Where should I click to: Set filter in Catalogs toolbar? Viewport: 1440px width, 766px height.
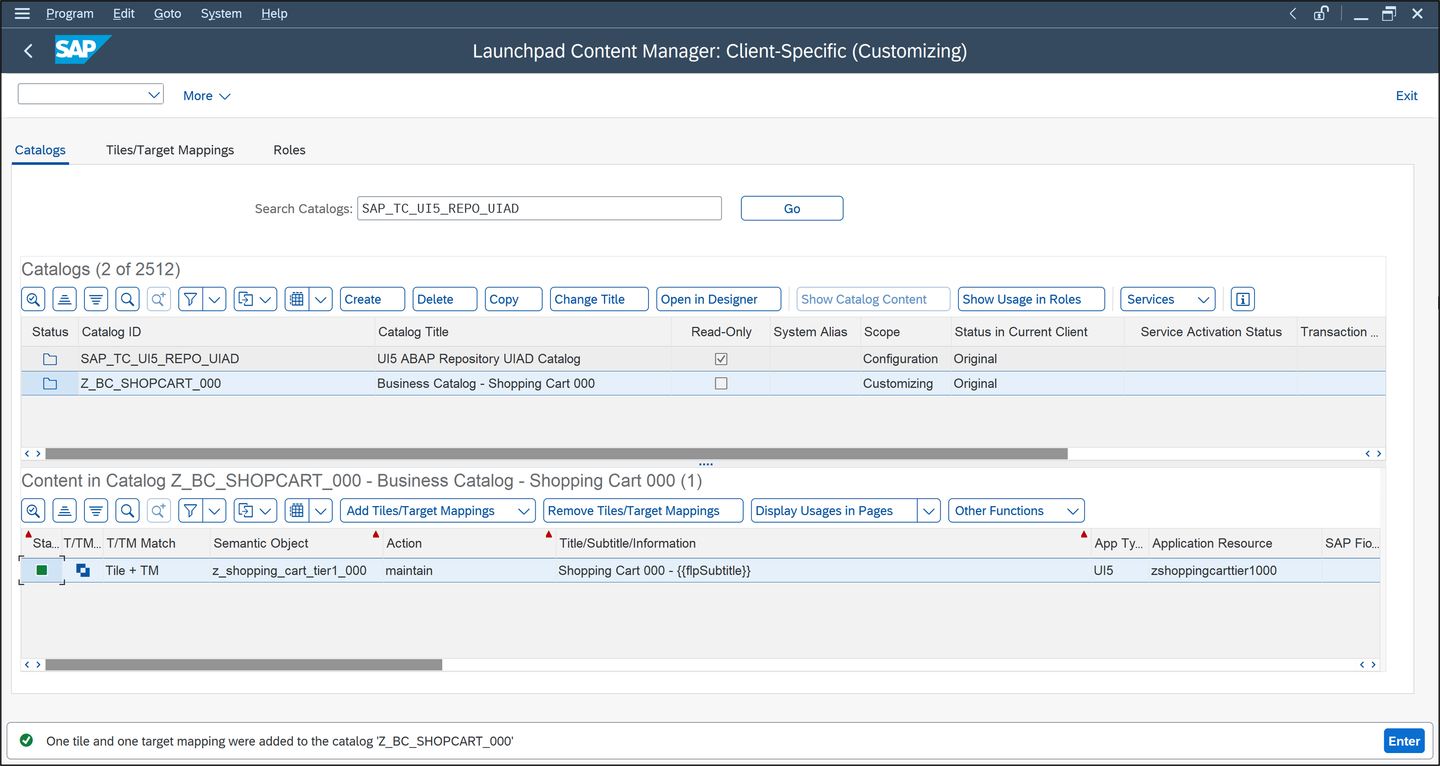[x=190, y=299]
